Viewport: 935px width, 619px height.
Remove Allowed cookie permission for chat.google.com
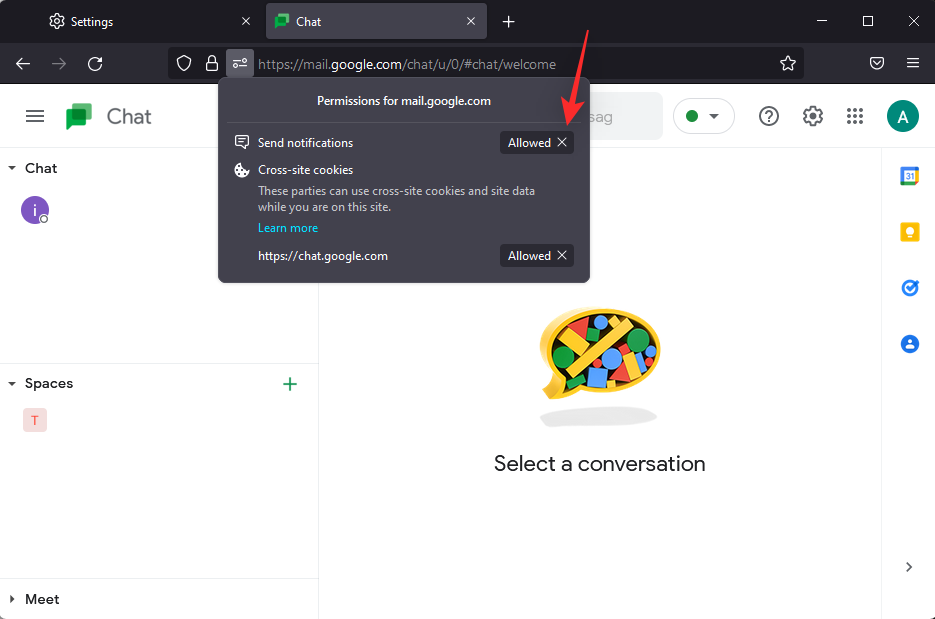tap(562, 256)
